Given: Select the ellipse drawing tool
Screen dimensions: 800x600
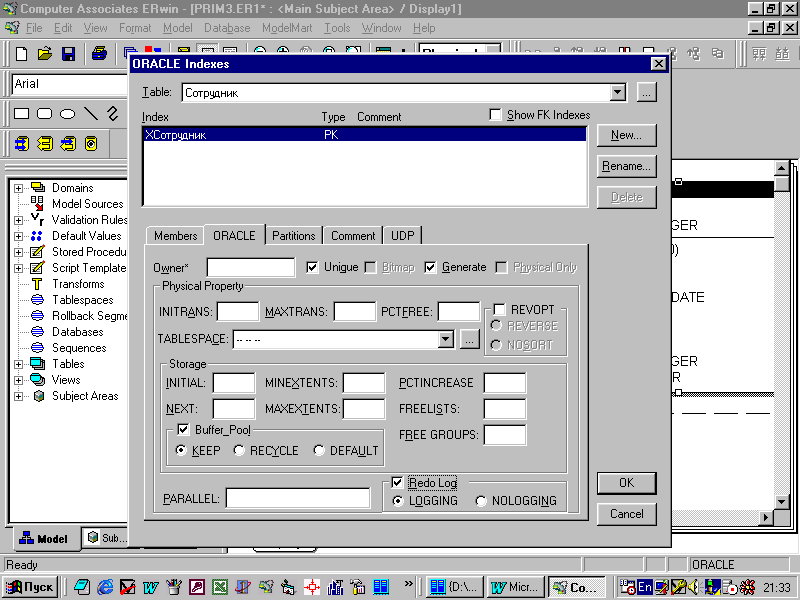Looking at the screenshot, I should tap(67, 113).
